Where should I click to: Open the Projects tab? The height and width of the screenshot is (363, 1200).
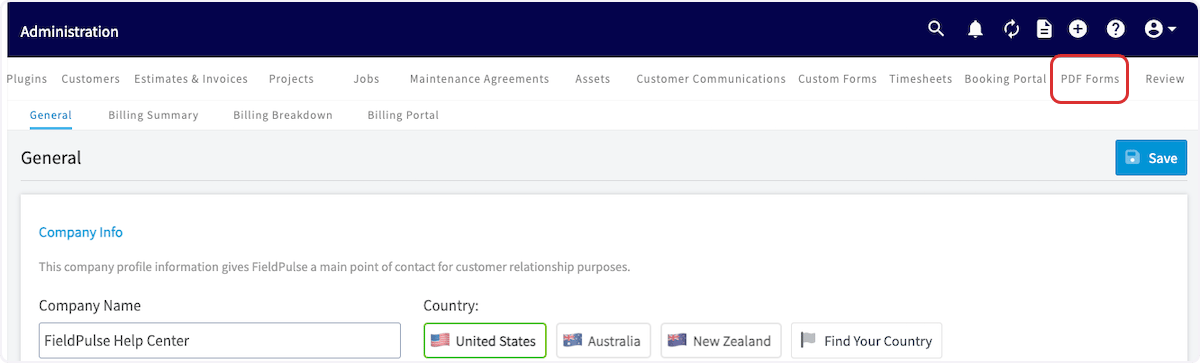pos(291,79)
